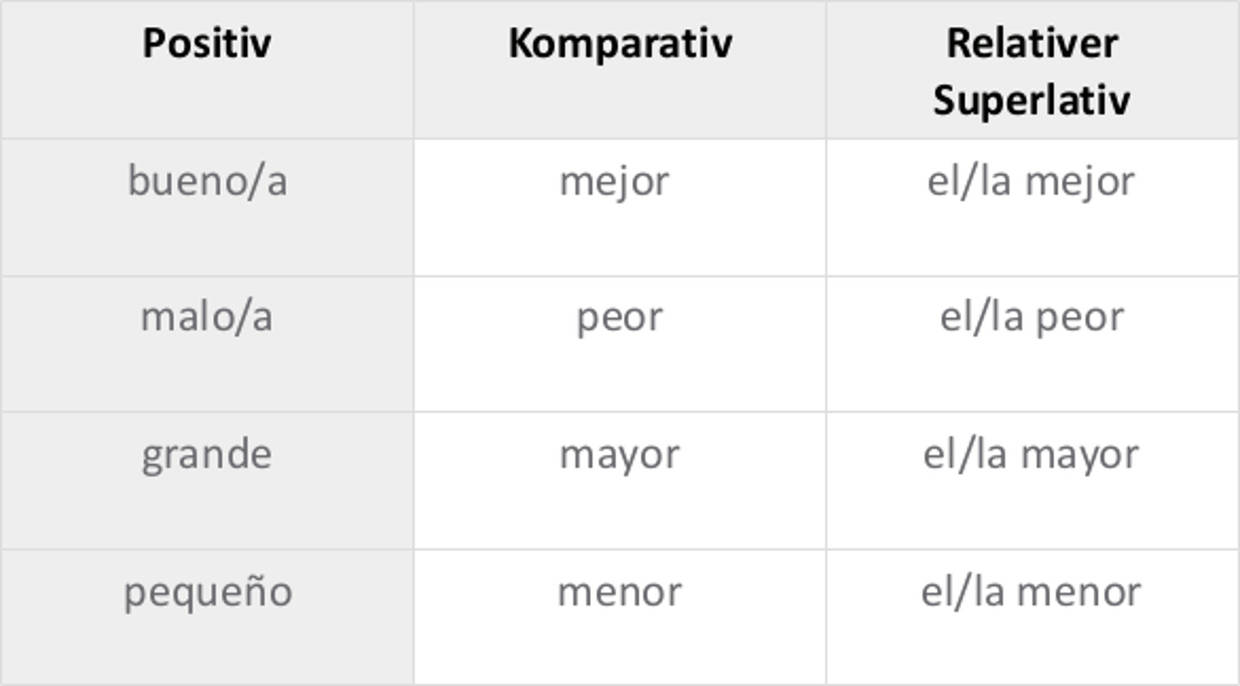Select 'mejor' in the Komparativ column
Image resolution: width=1240 pixels, height=686 pixels.
[614, 182]
